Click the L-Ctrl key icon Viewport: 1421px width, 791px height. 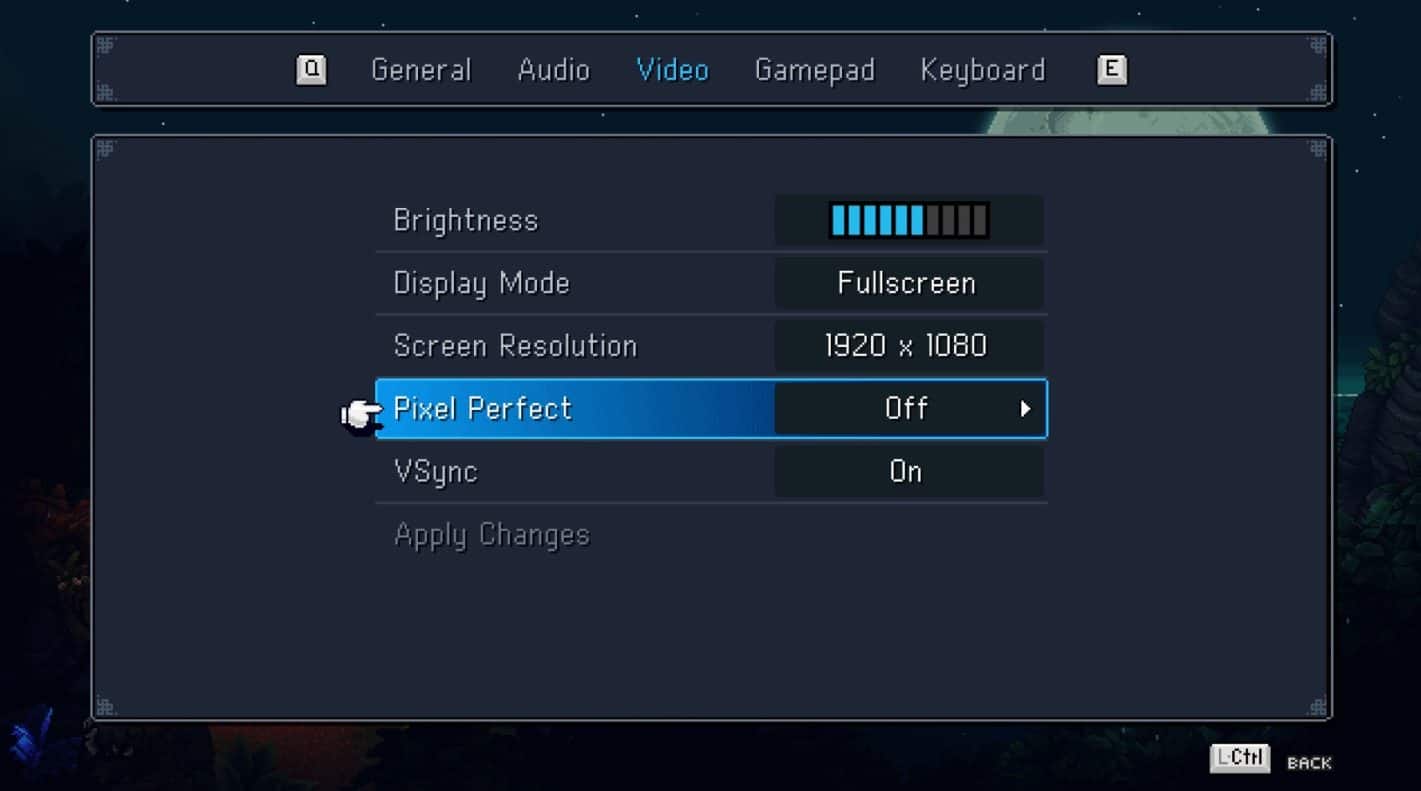click(1240, 758)
